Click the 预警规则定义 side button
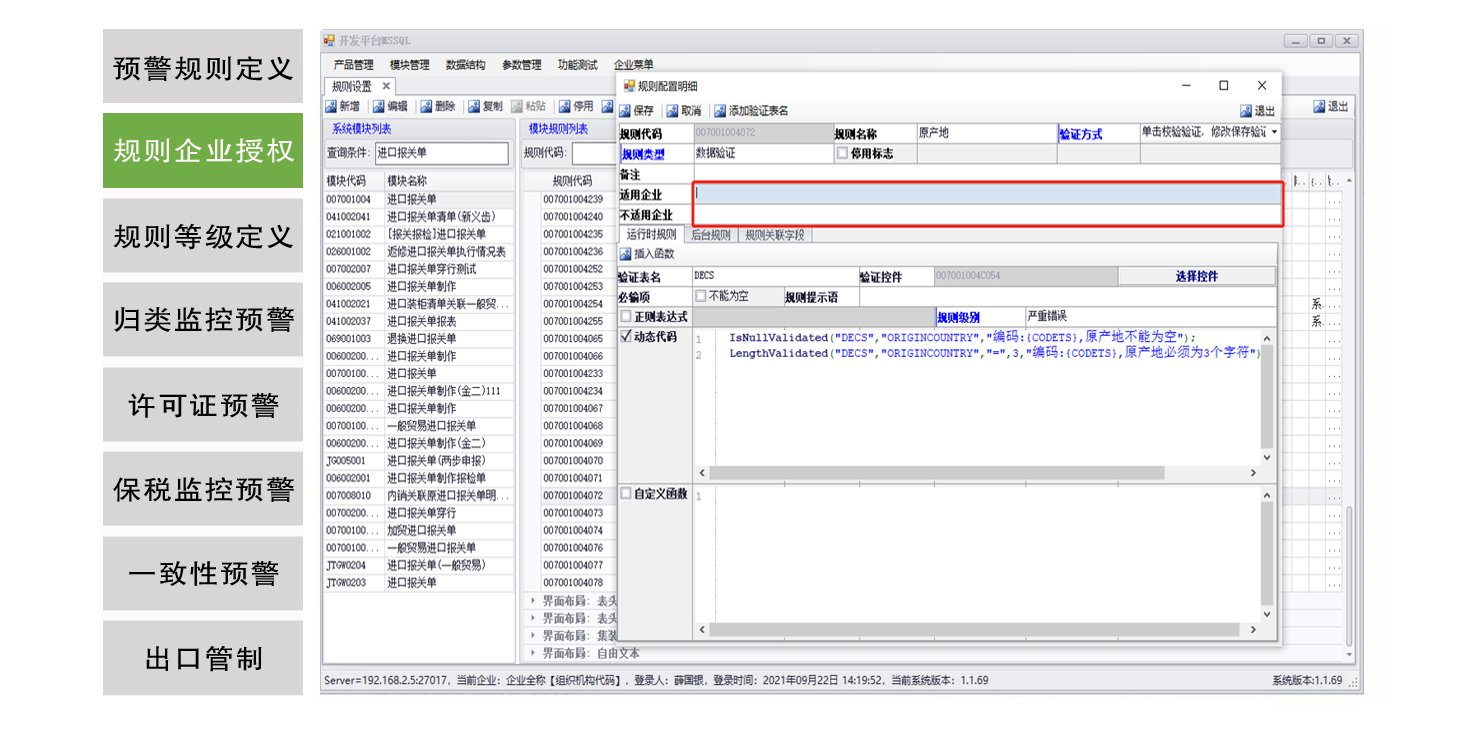1460x749 pixels. point(203,66)
